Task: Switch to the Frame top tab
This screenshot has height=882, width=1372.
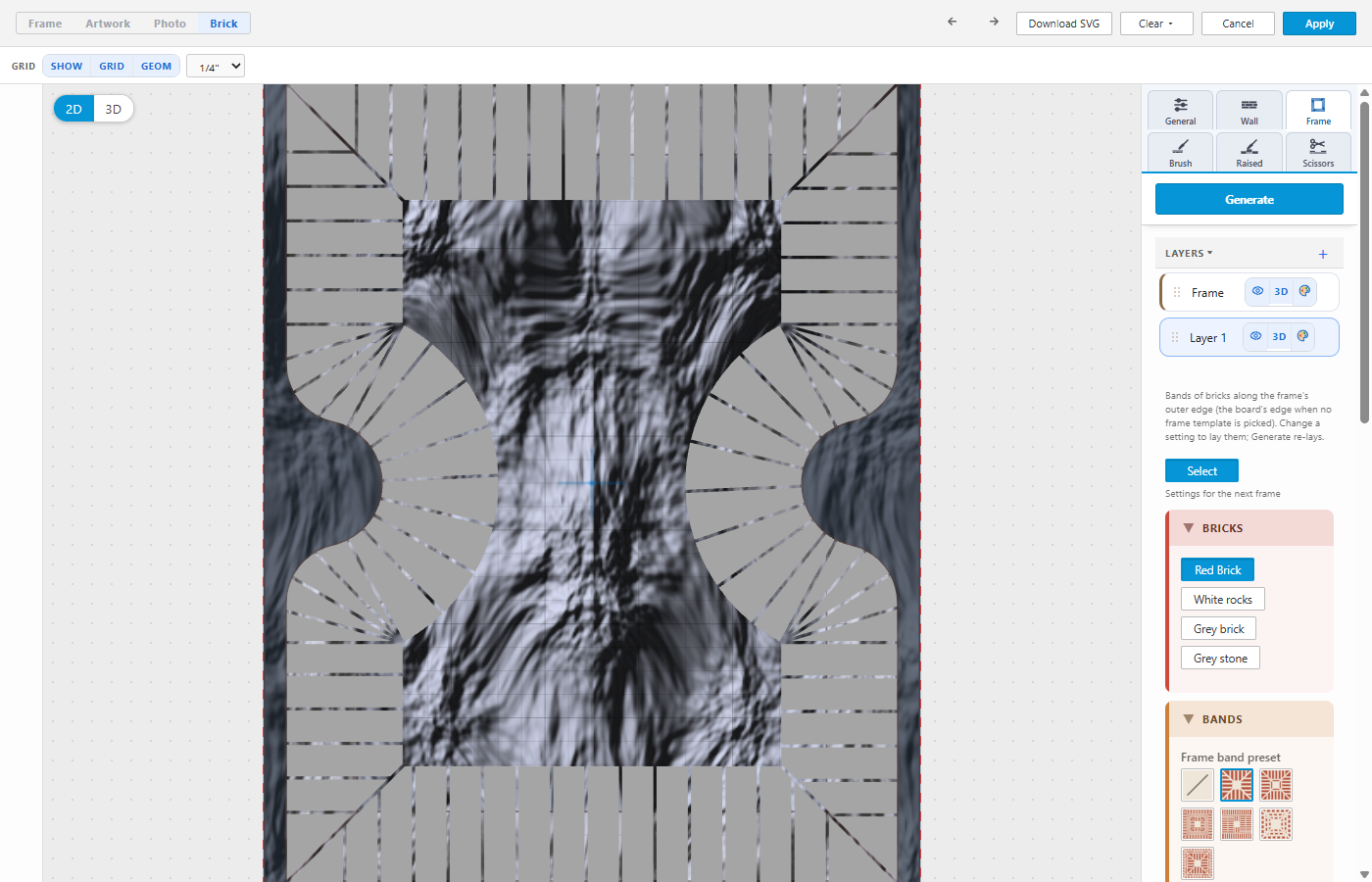Action: (x=45, y=24)
